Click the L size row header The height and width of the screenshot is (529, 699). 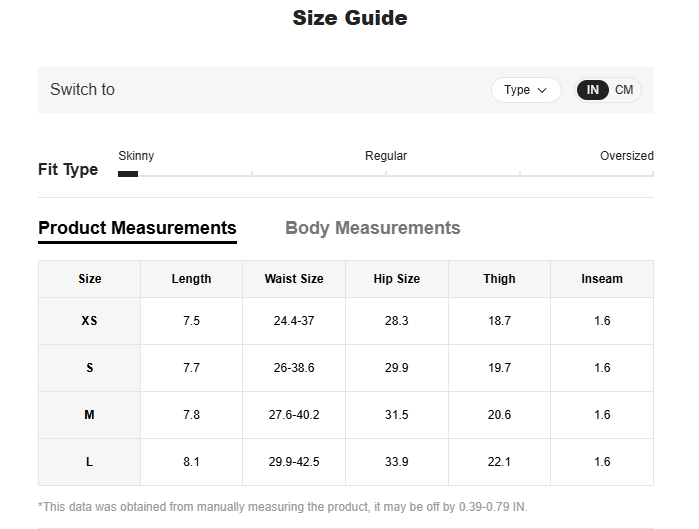click(90, 462)
